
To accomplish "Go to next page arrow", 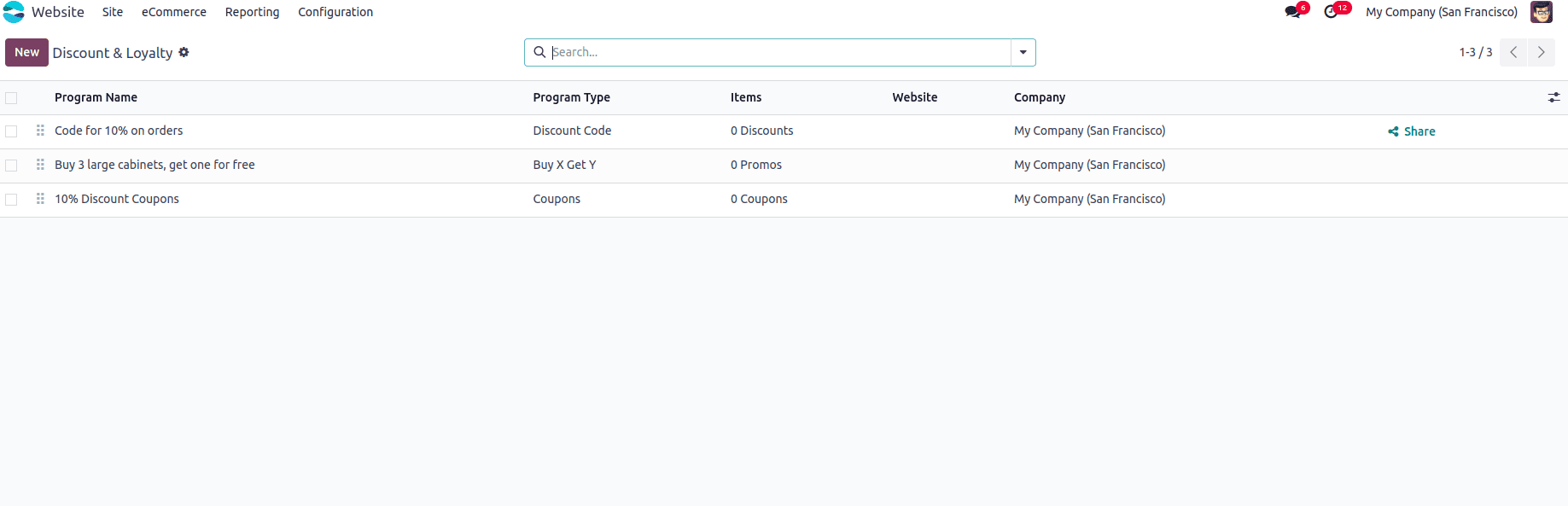I will click(1542, 52).
